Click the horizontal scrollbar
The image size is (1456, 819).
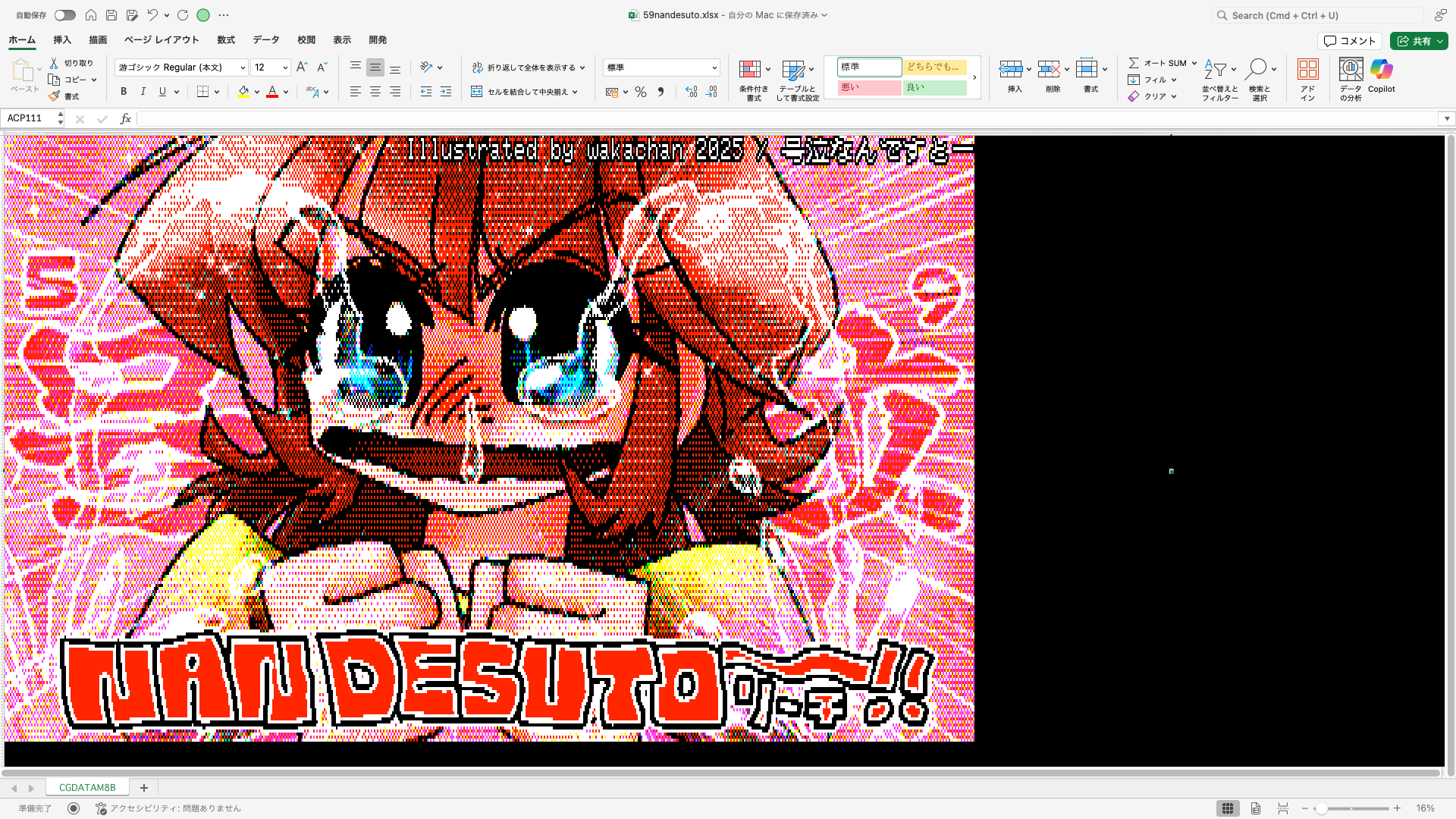pos(720,773)
